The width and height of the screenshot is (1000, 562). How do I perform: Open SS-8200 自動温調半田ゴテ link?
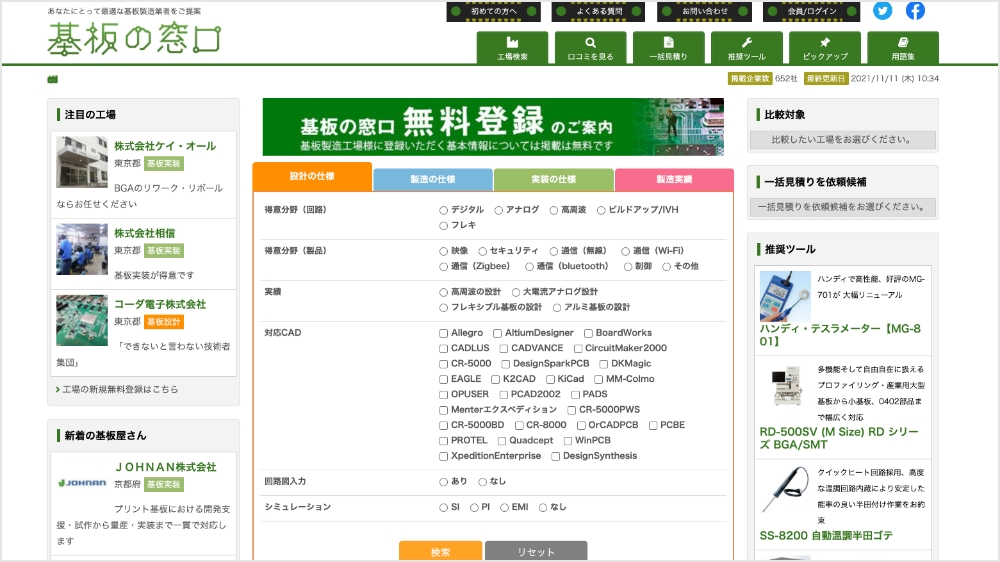tap(826, 536)
